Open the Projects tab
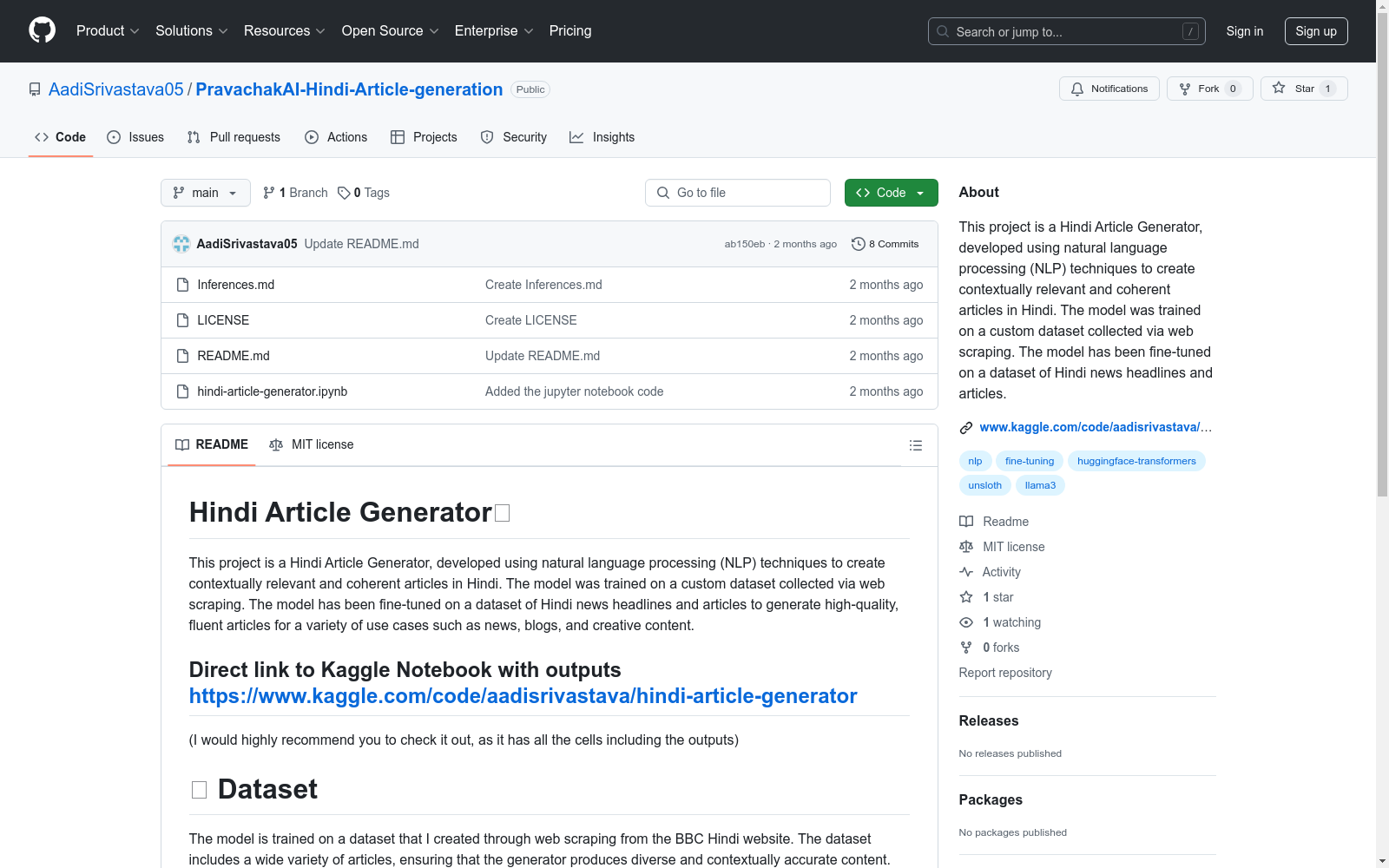The width and height of the screenshot is (1389, 868). click(424, 137)
